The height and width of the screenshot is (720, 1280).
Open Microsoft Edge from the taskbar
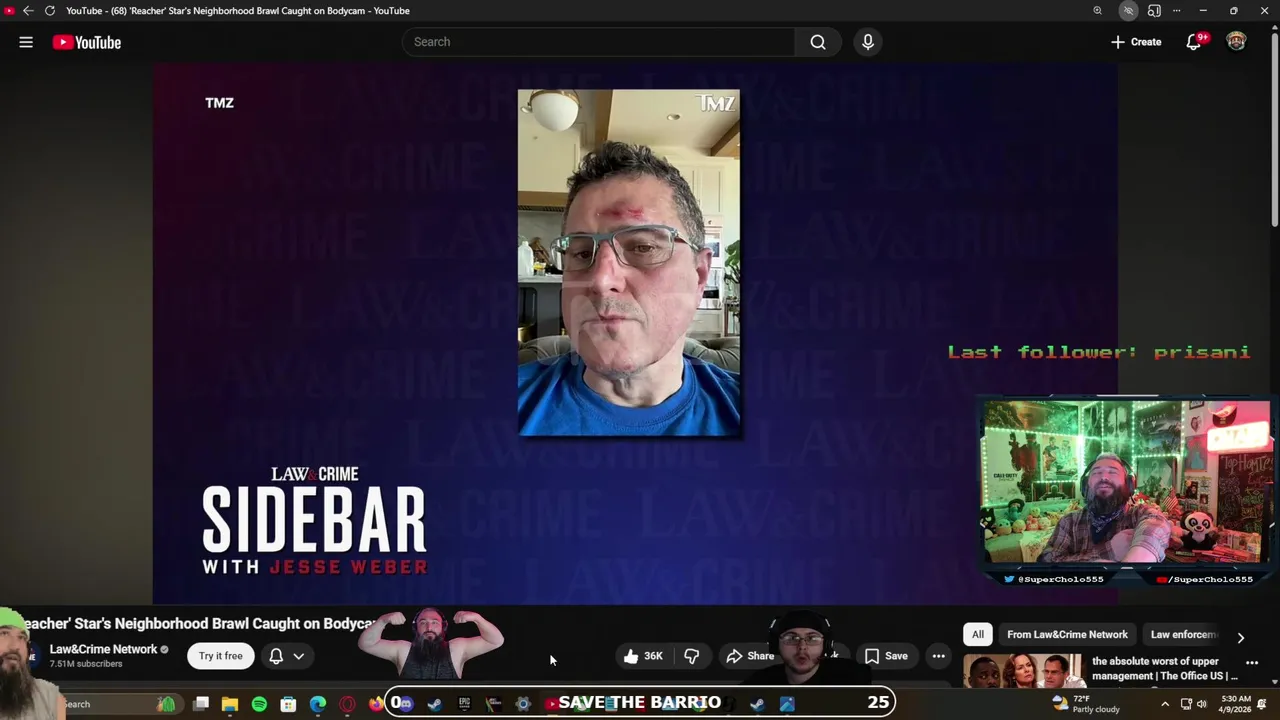pos(318,704)
